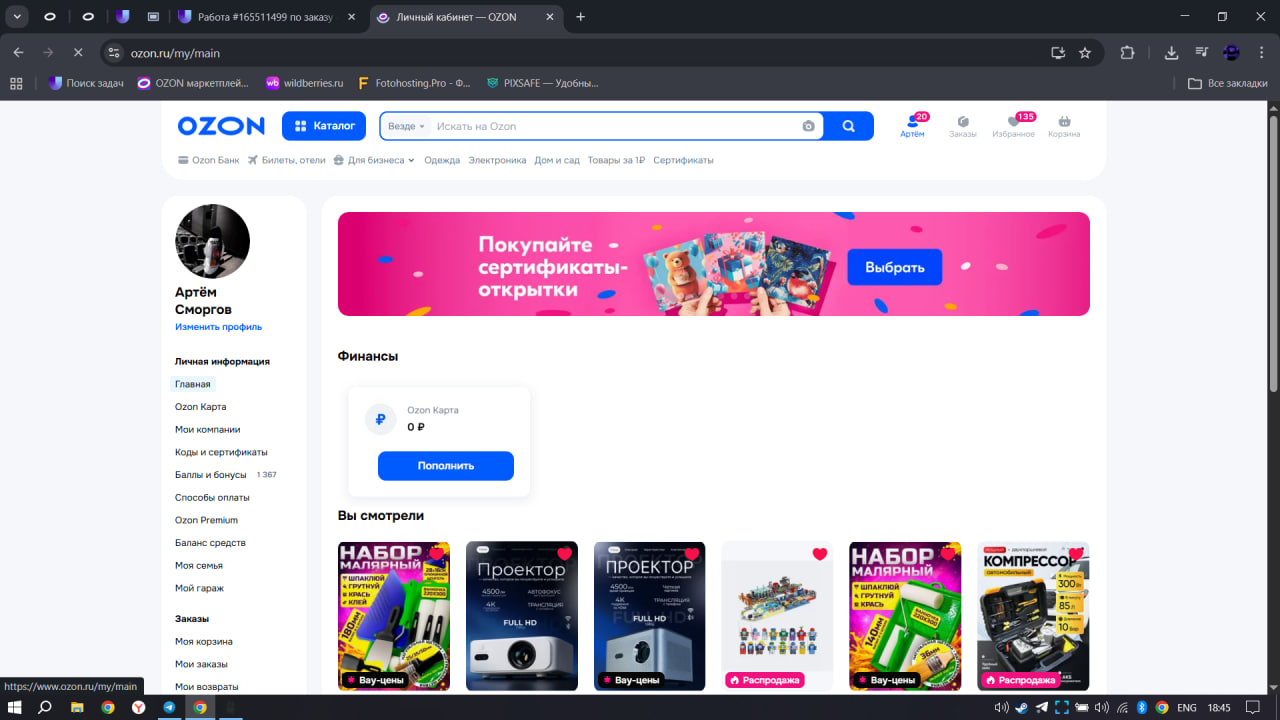Open the building-blocks toy set product
Screen dimensions: 1280x720
click(777, 616)
